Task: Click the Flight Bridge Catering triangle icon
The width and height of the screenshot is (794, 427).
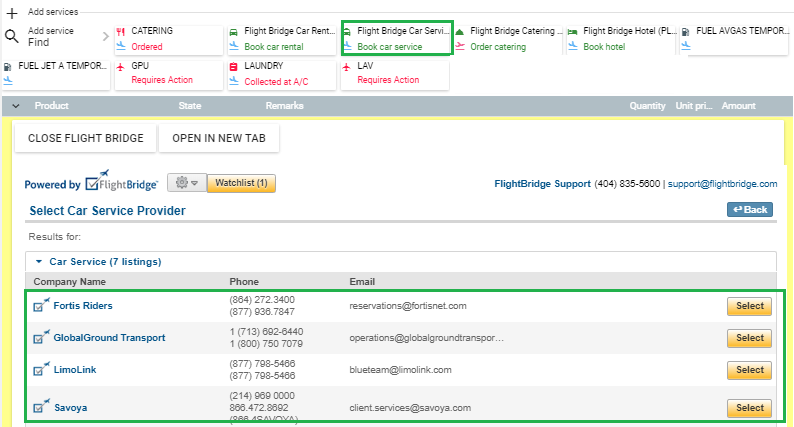Action: click(460, 32)
